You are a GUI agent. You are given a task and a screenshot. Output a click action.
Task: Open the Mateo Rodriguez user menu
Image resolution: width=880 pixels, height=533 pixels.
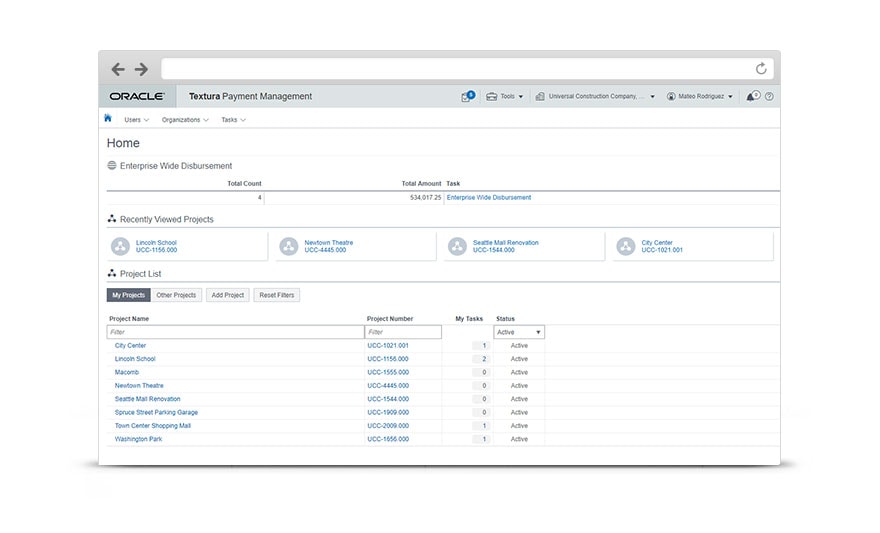[x=700, y=97]
